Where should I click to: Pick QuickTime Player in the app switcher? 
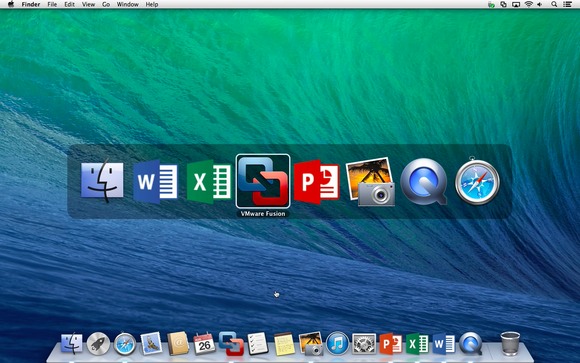424,181
